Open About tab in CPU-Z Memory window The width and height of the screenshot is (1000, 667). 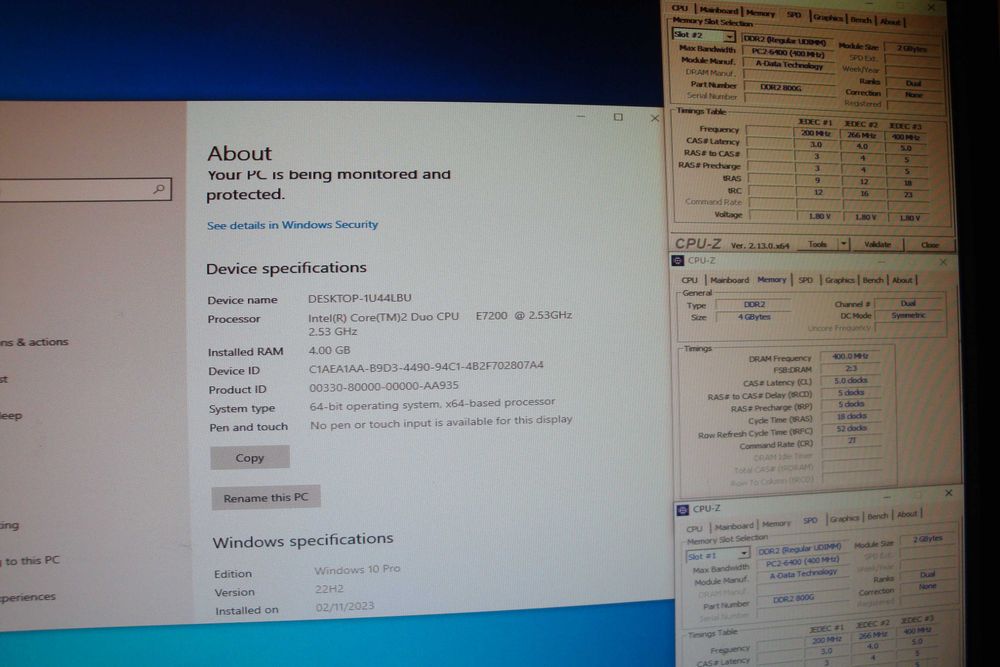pos(902,280)
